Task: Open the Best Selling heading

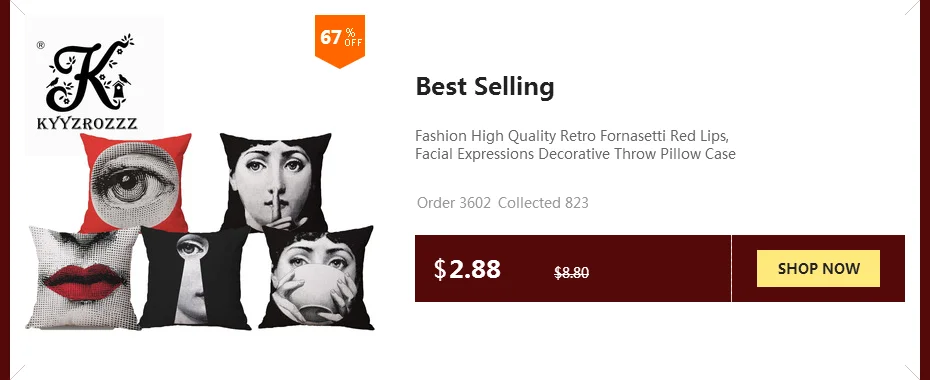Action: point(485,87)
